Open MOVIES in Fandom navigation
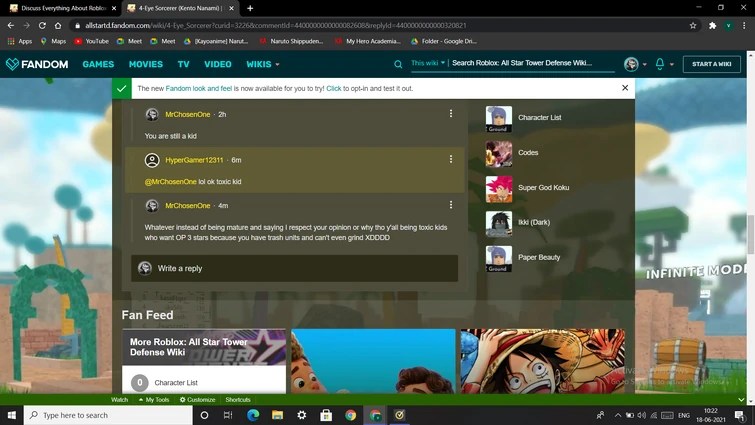The image size is (755, 425). point(146,64)
